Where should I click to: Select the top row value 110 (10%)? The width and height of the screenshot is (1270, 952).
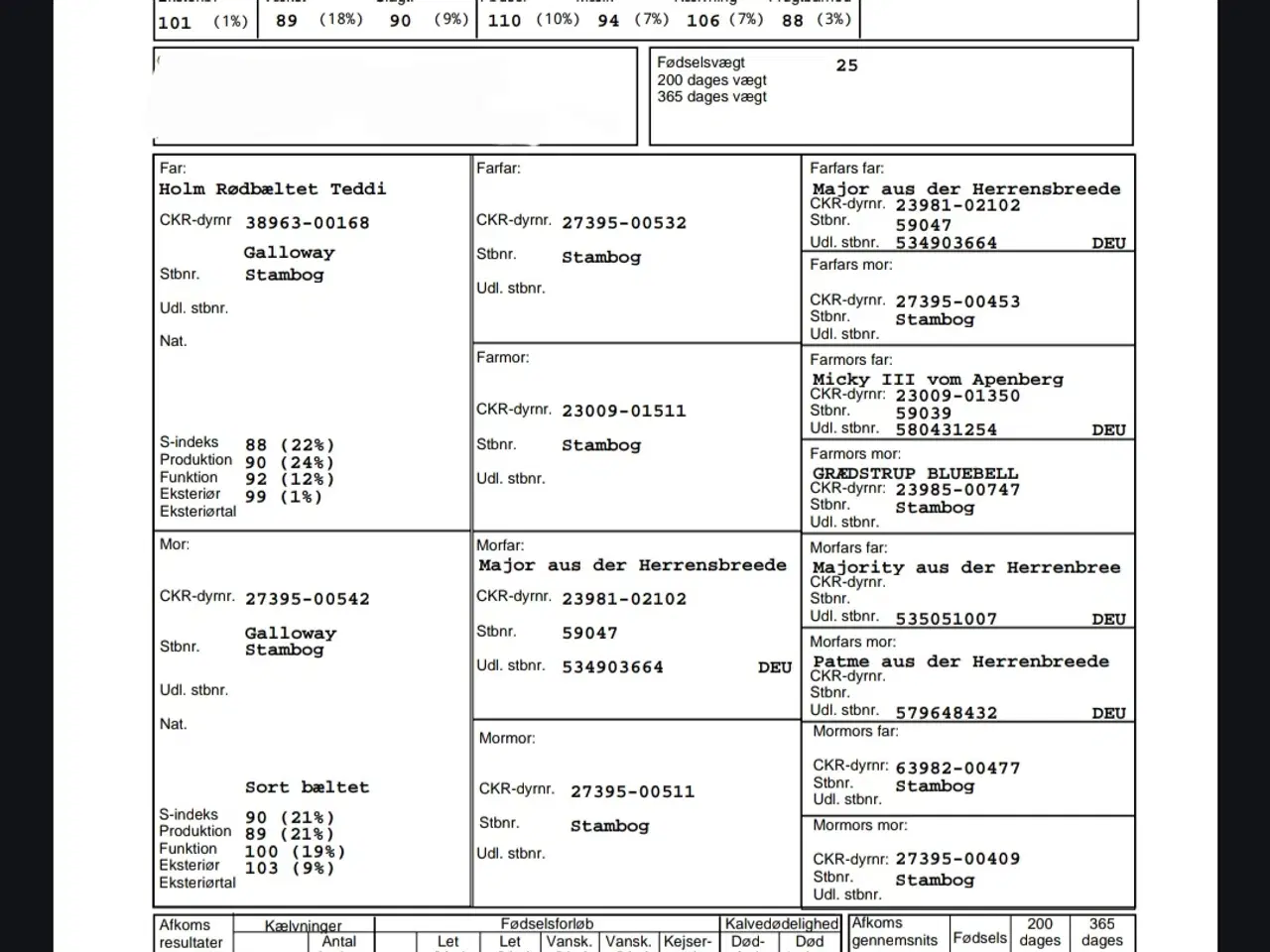pos(533,20)
